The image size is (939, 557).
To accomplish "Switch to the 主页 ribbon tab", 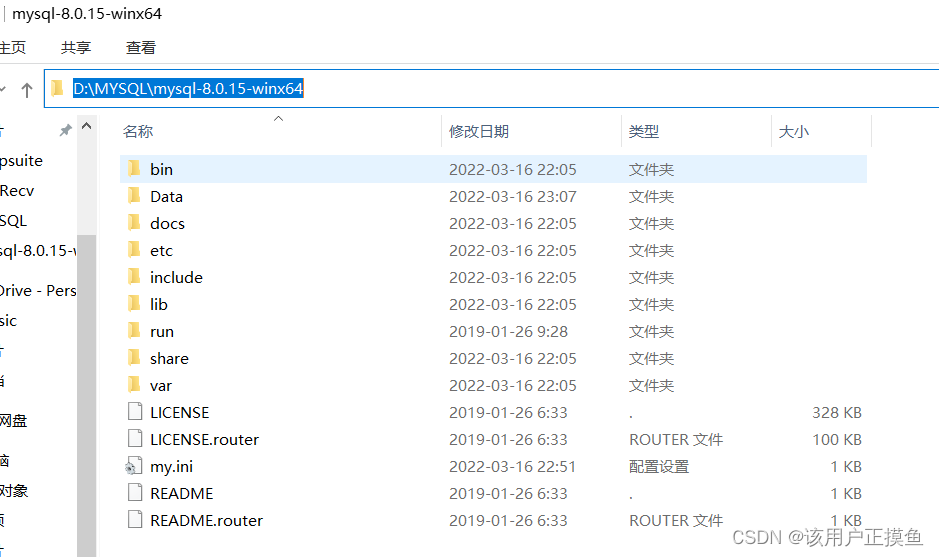I will coord(13,47).
